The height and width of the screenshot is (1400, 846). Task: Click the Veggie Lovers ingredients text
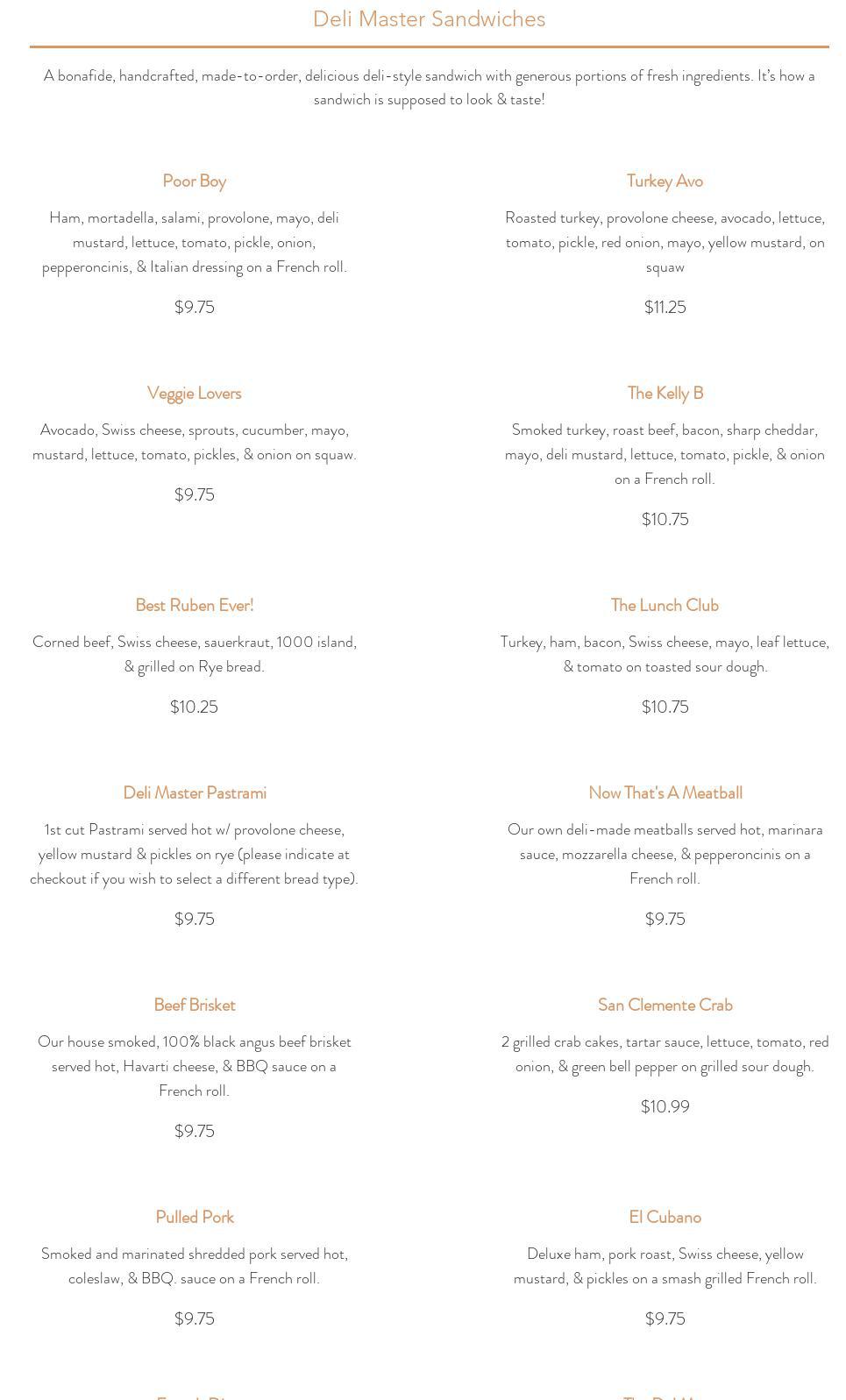tap(195, 443)
